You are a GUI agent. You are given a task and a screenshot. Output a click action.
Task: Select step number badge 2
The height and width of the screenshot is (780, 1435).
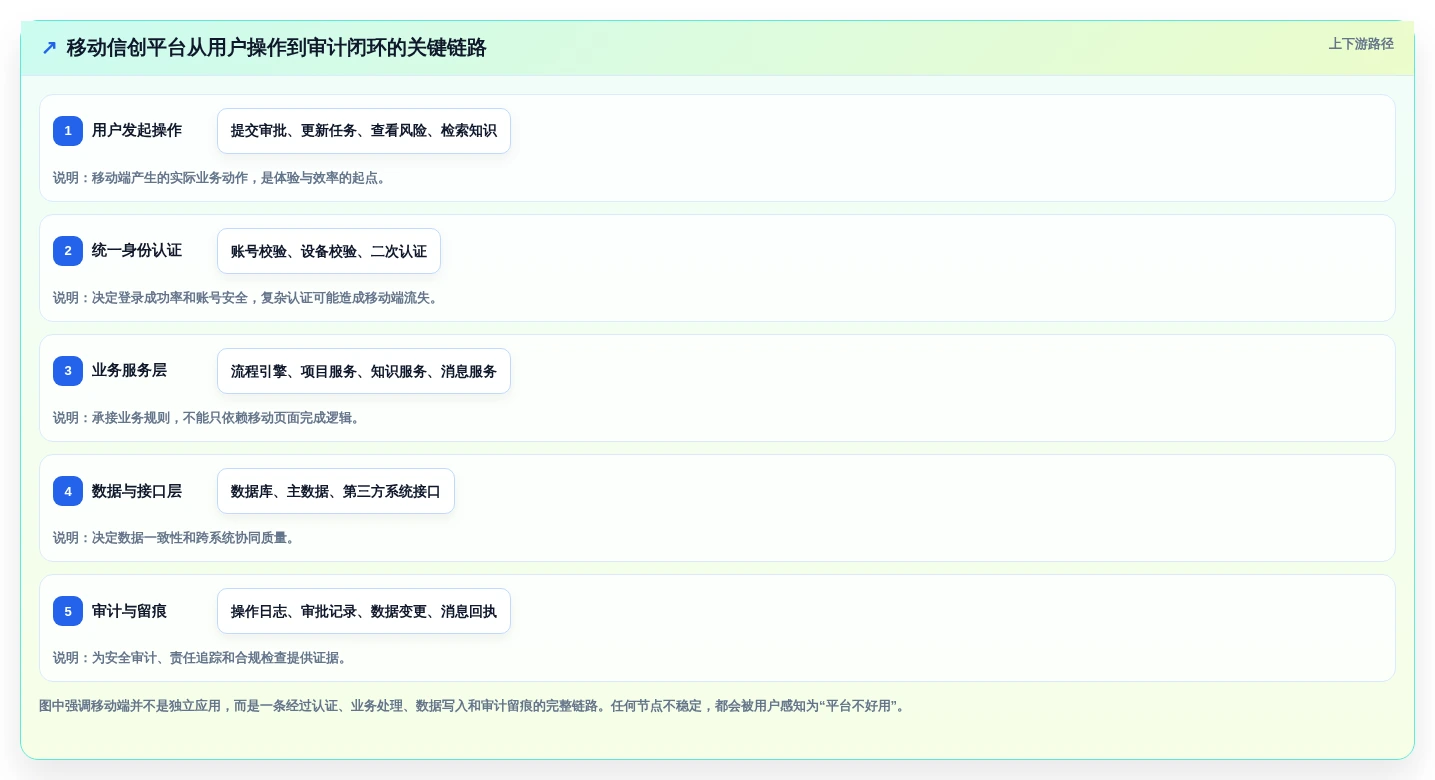pyautogui.click(x=68, y=251)
